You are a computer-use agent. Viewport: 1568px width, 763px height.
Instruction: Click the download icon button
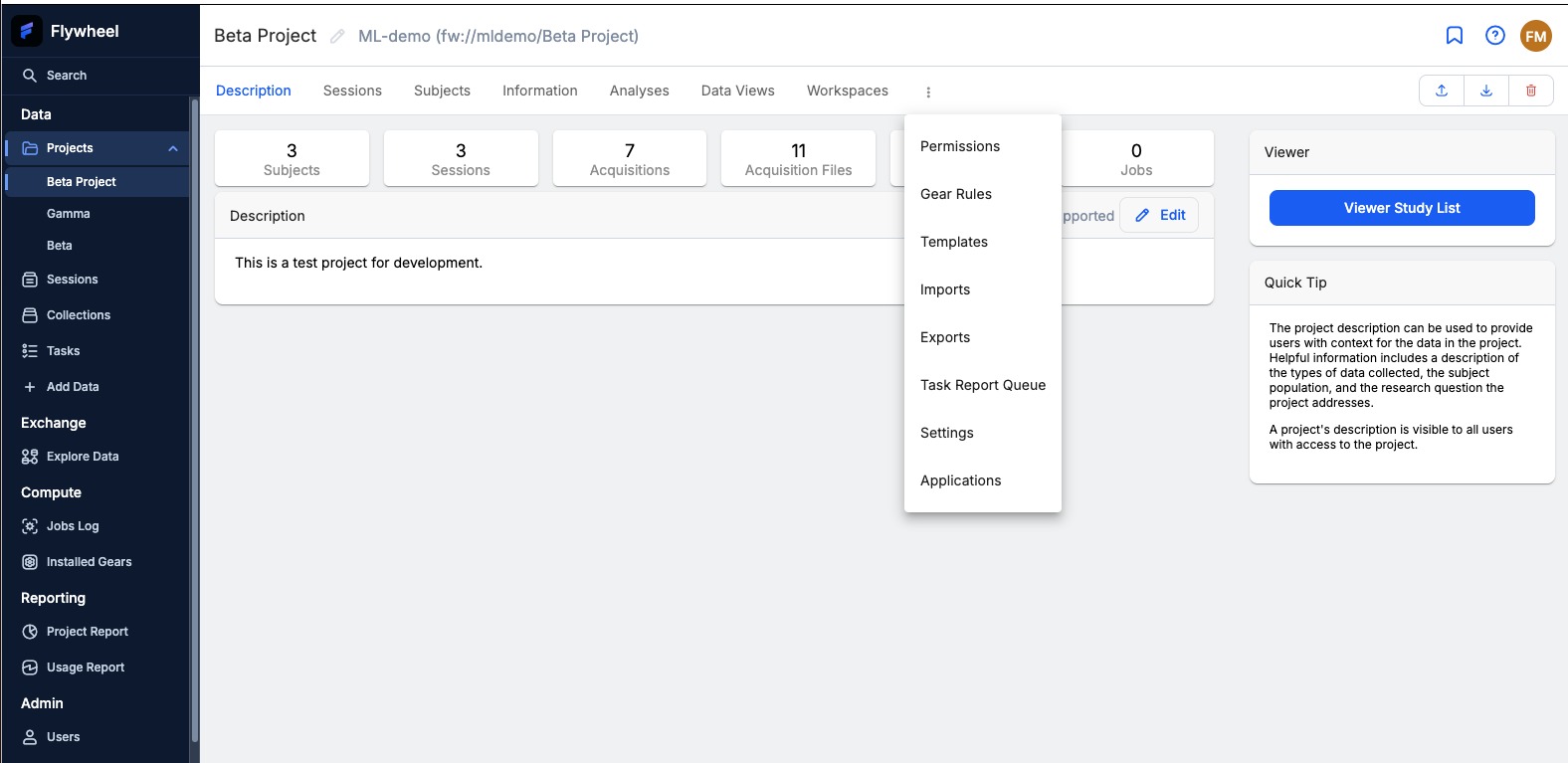[x=1486, y=91]
